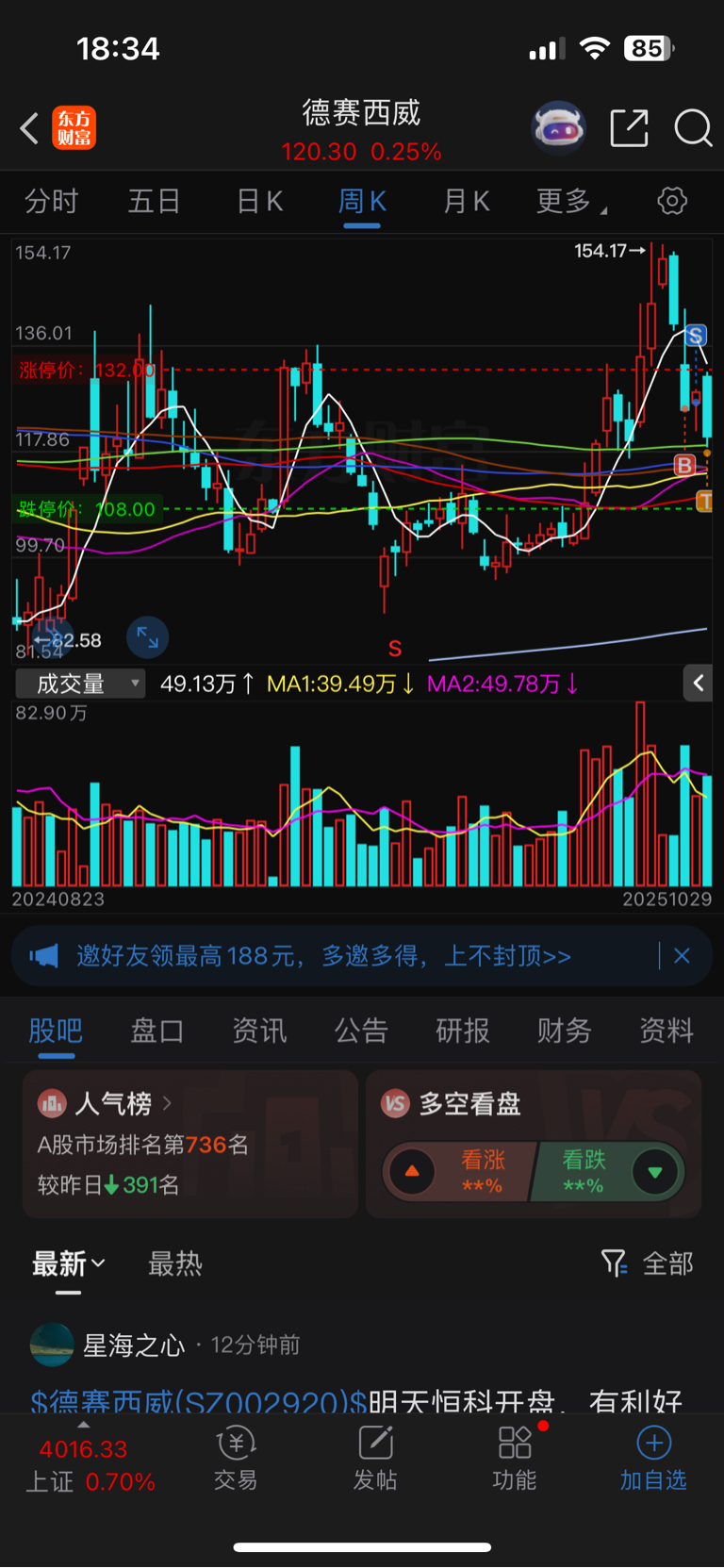Image resolution: width=724 pixels, height=1568 pixels.
Task: Tap the blue S sell marker
Action: pos(696,335)
